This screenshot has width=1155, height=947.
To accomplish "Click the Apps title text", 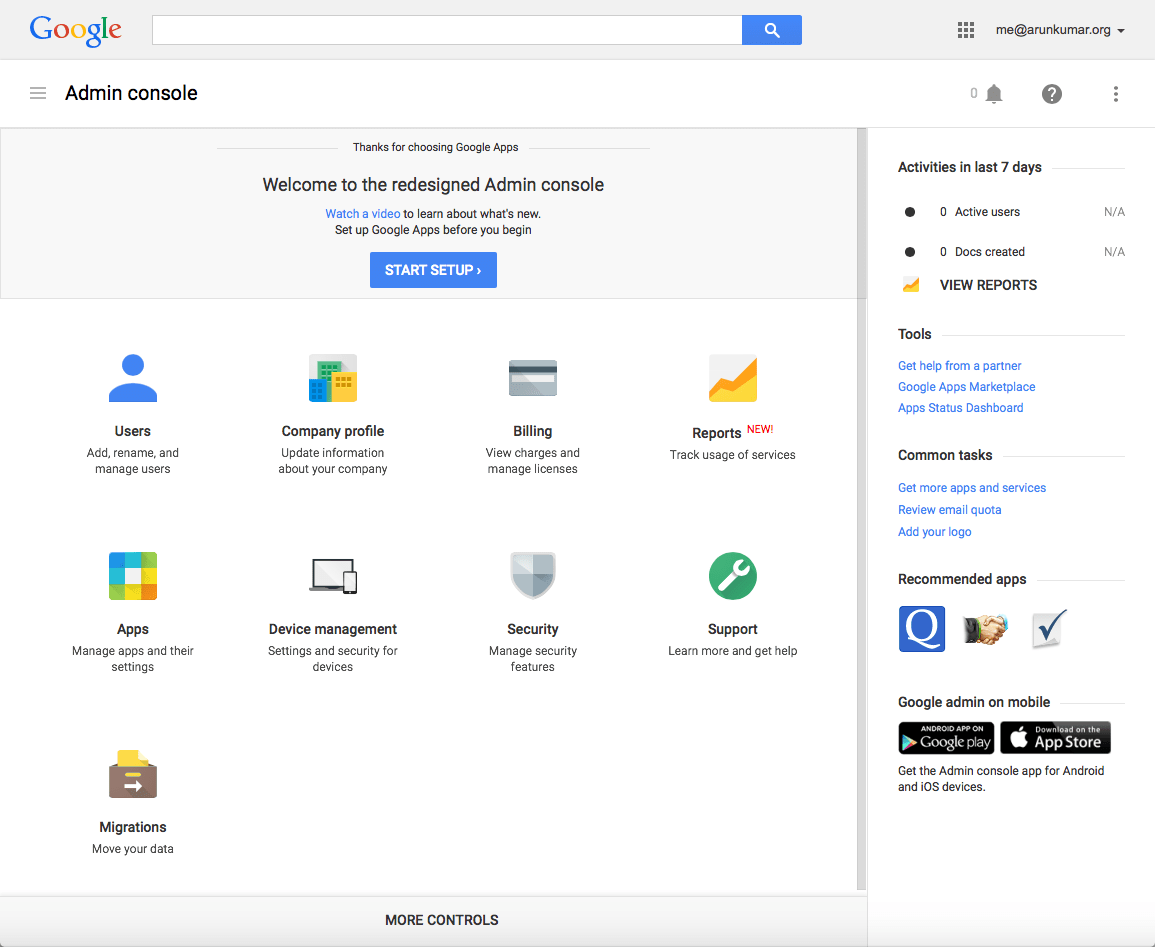I will pos(133,629).
